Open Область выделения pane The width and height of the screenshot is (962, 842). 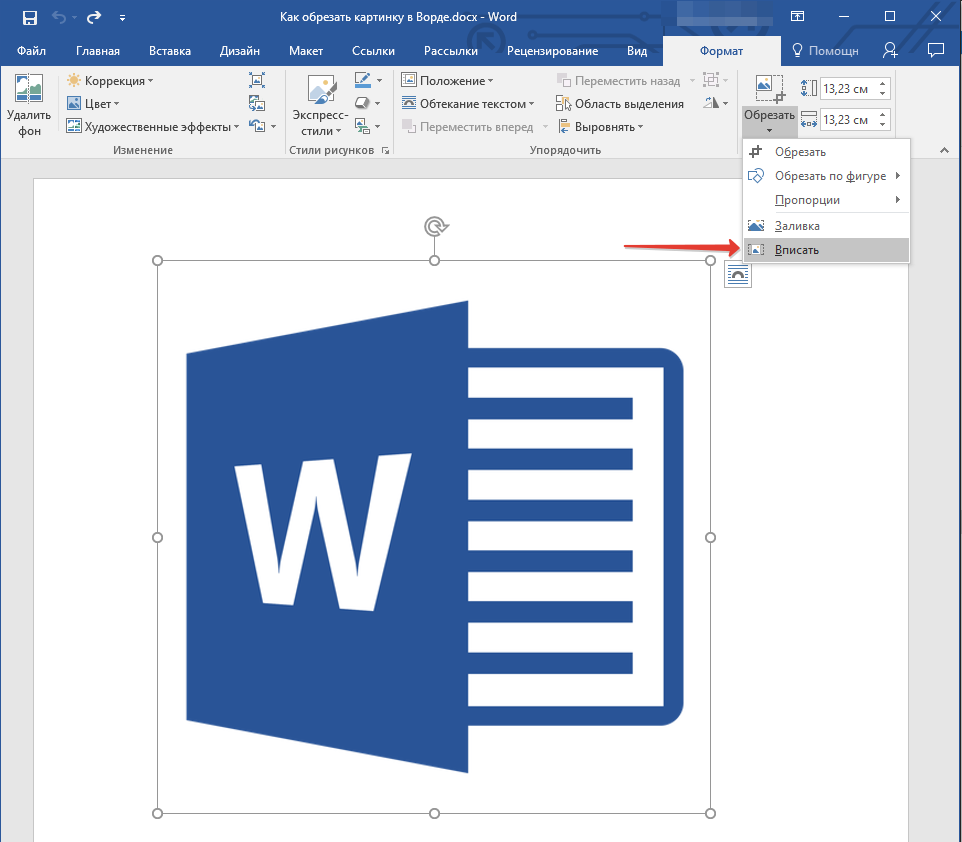click(x=620, y=104)
